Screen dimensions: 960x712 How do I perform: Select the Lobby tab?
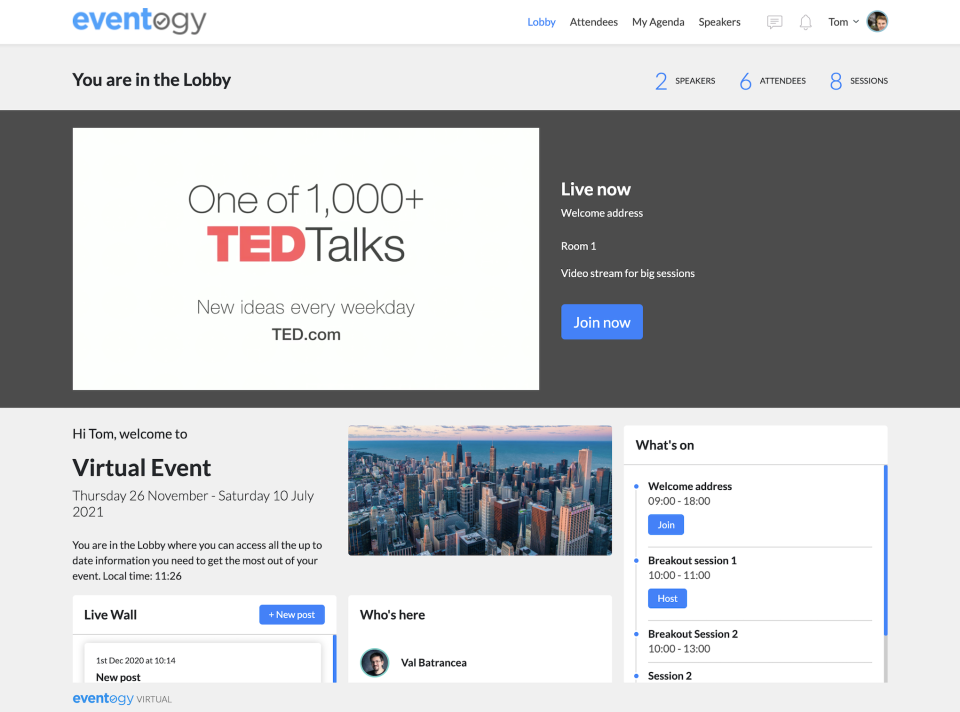coord(541,21)
